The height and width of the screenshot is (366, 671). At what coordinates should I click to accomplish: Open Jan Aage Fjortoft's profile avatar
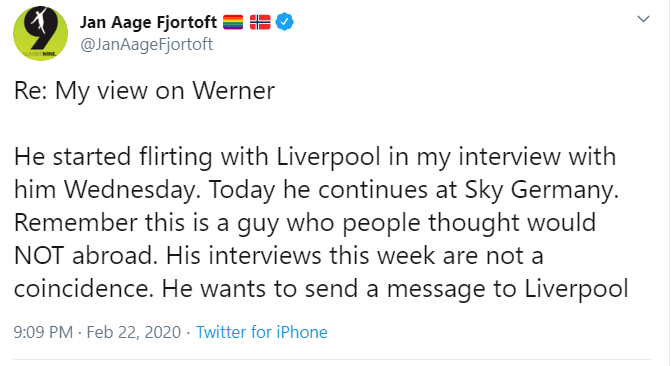[x=41, y=33]
